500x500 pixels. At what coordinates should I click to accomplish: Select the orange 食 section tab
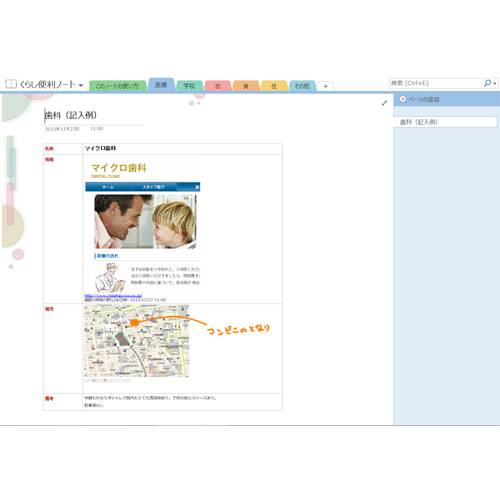coord(246,86)
